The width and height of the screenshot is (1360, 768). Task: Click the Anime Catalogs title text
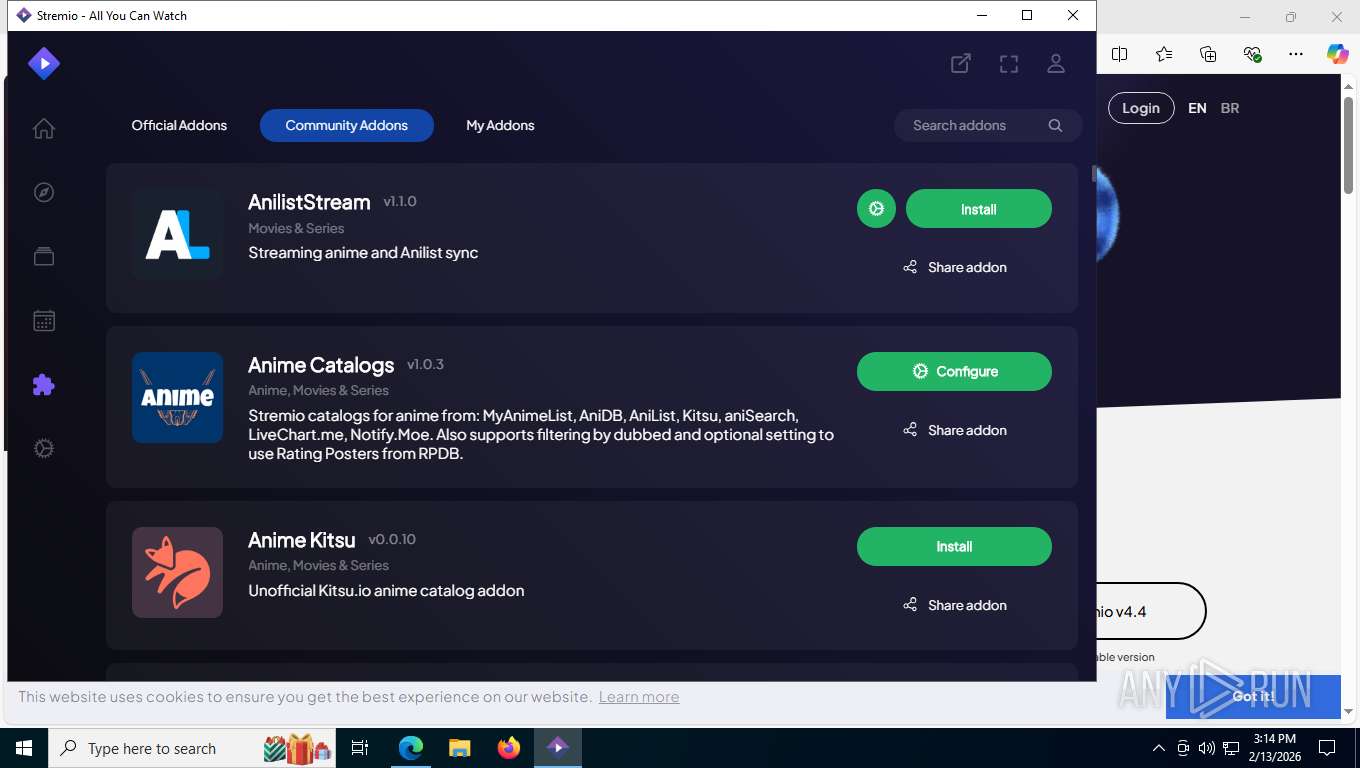321,365
